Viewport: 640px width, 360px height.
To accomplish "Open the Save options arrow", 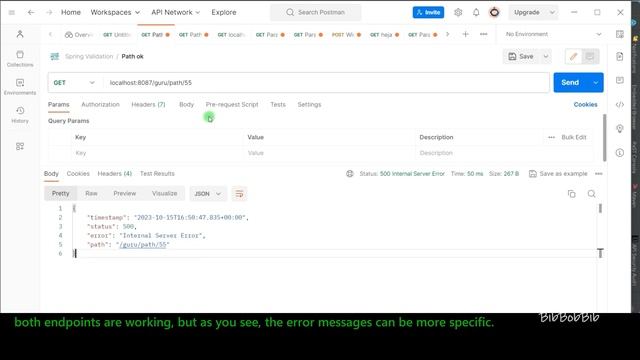I will (x=546, y=56).
